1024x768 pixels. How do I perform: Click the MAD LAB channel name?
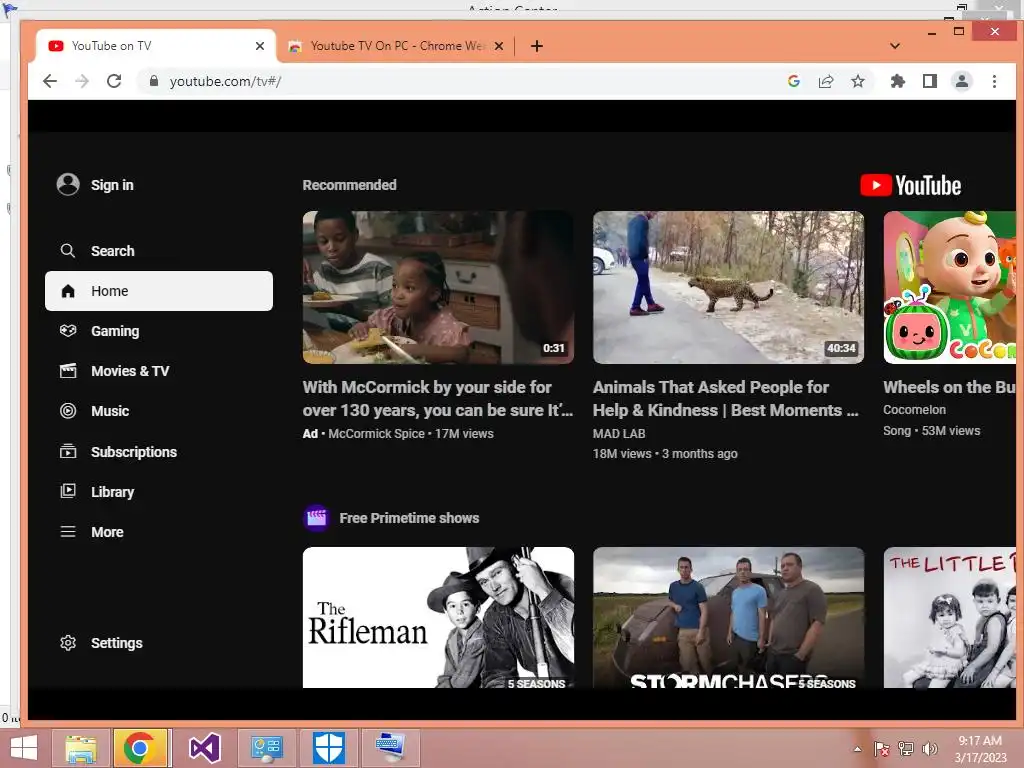(x=619, y=434)
